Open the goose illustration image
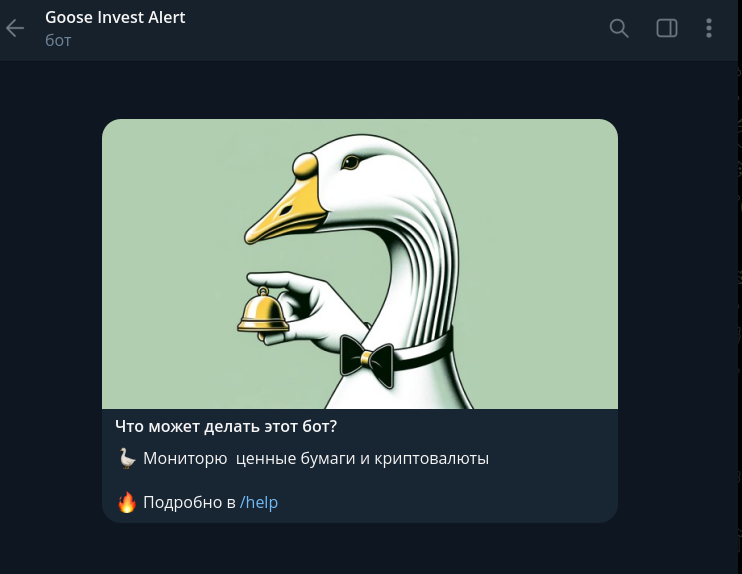Viewport: 742px width, 574px height. coord(359,264)
